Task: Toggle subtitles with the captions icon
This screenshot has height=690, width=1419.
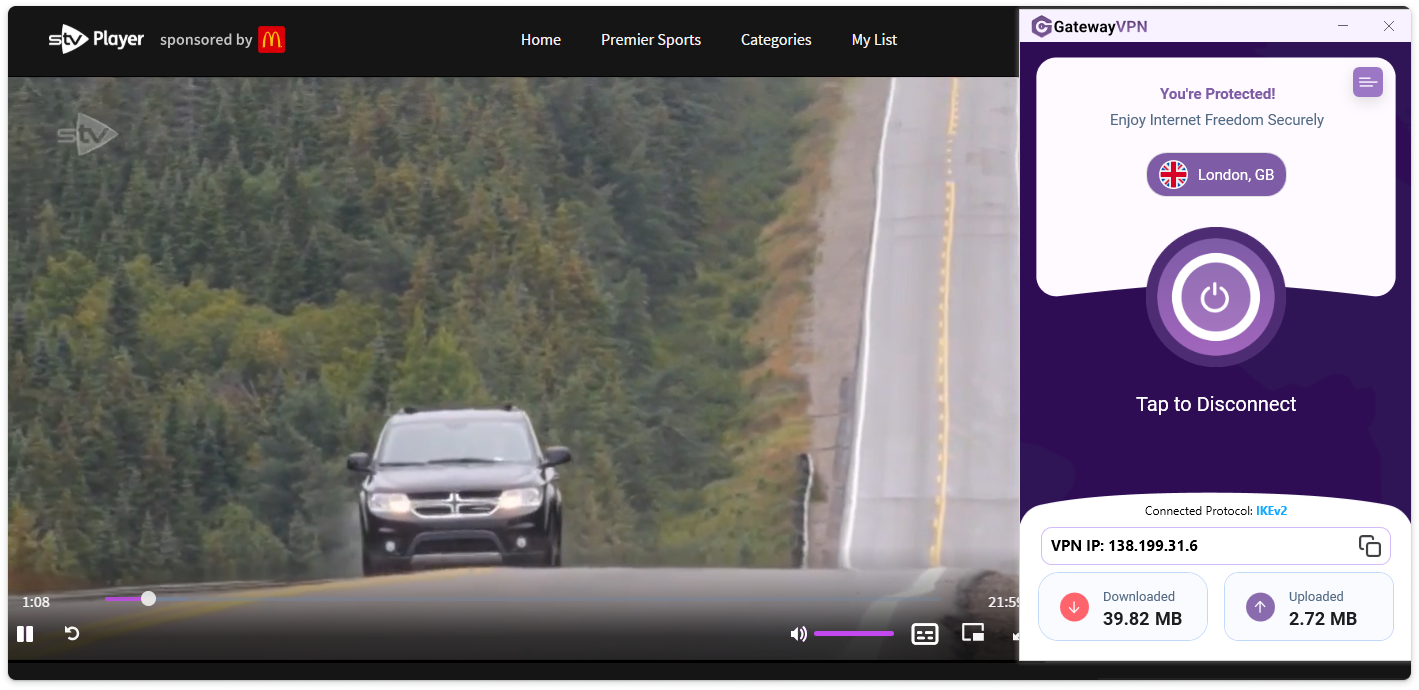Action: [925, 634]
